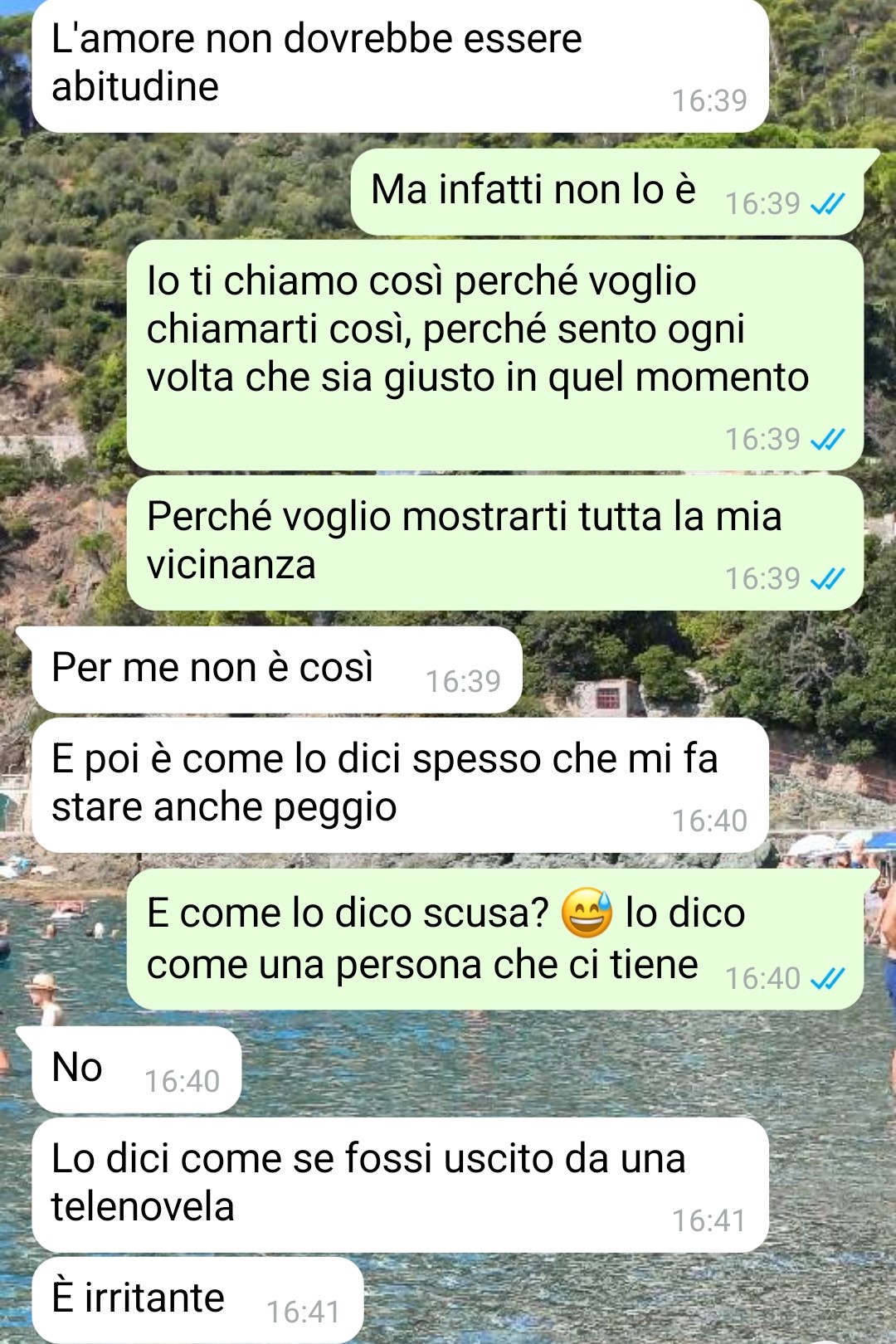
Task: Select the 'Perché voglio mostrarti tutta la mia vicinanza' bubble
Action: 495,543
